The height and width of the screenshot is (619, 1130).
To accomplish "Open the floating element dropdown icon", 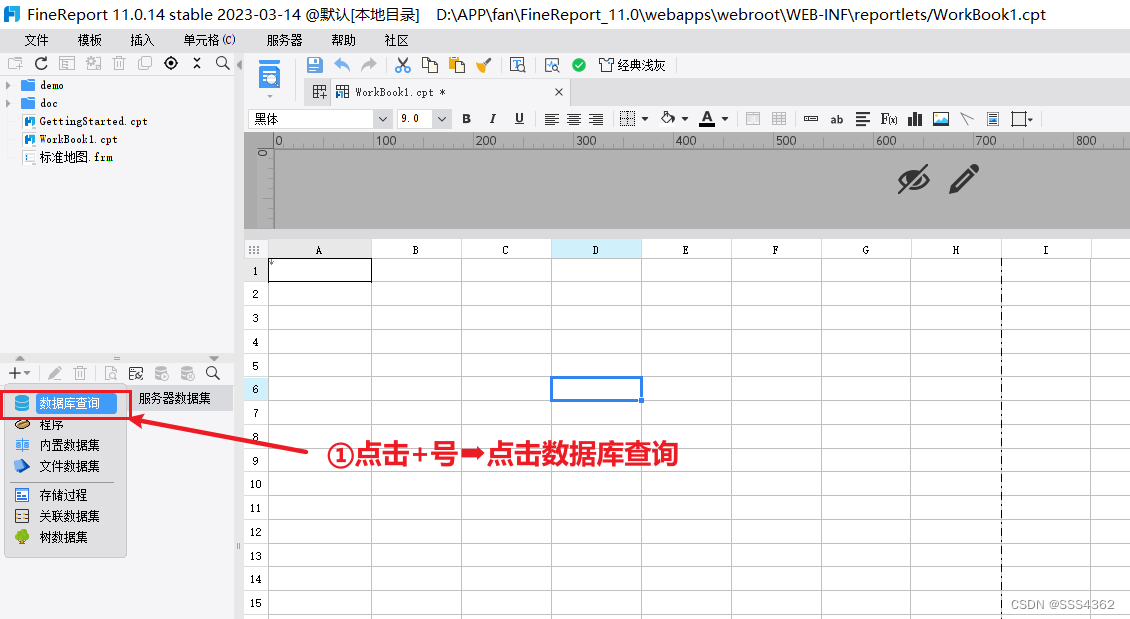I will pyautogui.click(x=1022, y=119).
